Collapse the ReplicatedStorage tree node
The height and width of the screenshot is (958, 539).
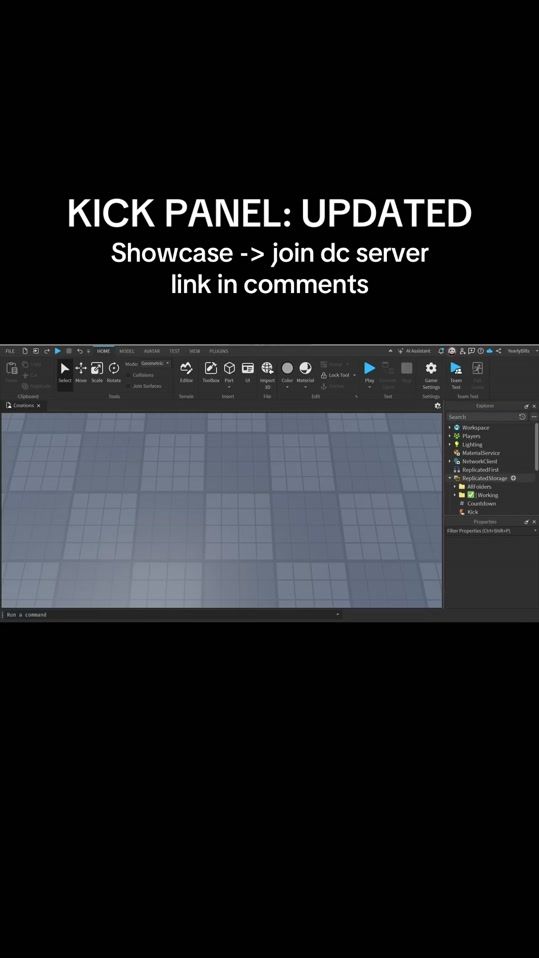coord(450,478)
